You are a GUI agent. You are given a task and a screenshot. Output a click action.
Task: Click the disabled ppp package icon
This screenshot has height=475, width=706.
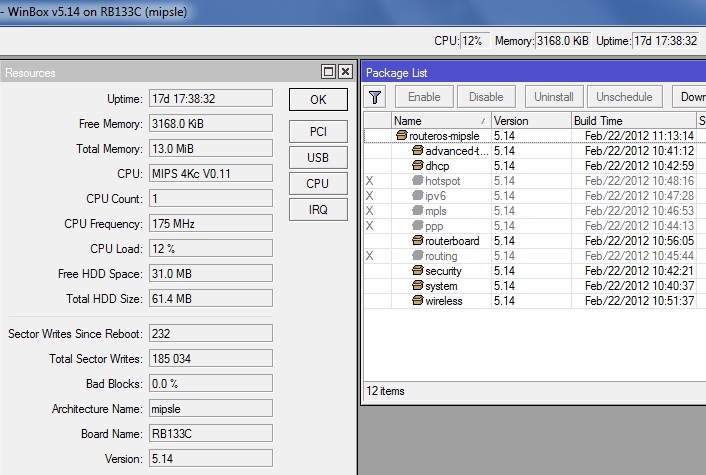[417, 226]
